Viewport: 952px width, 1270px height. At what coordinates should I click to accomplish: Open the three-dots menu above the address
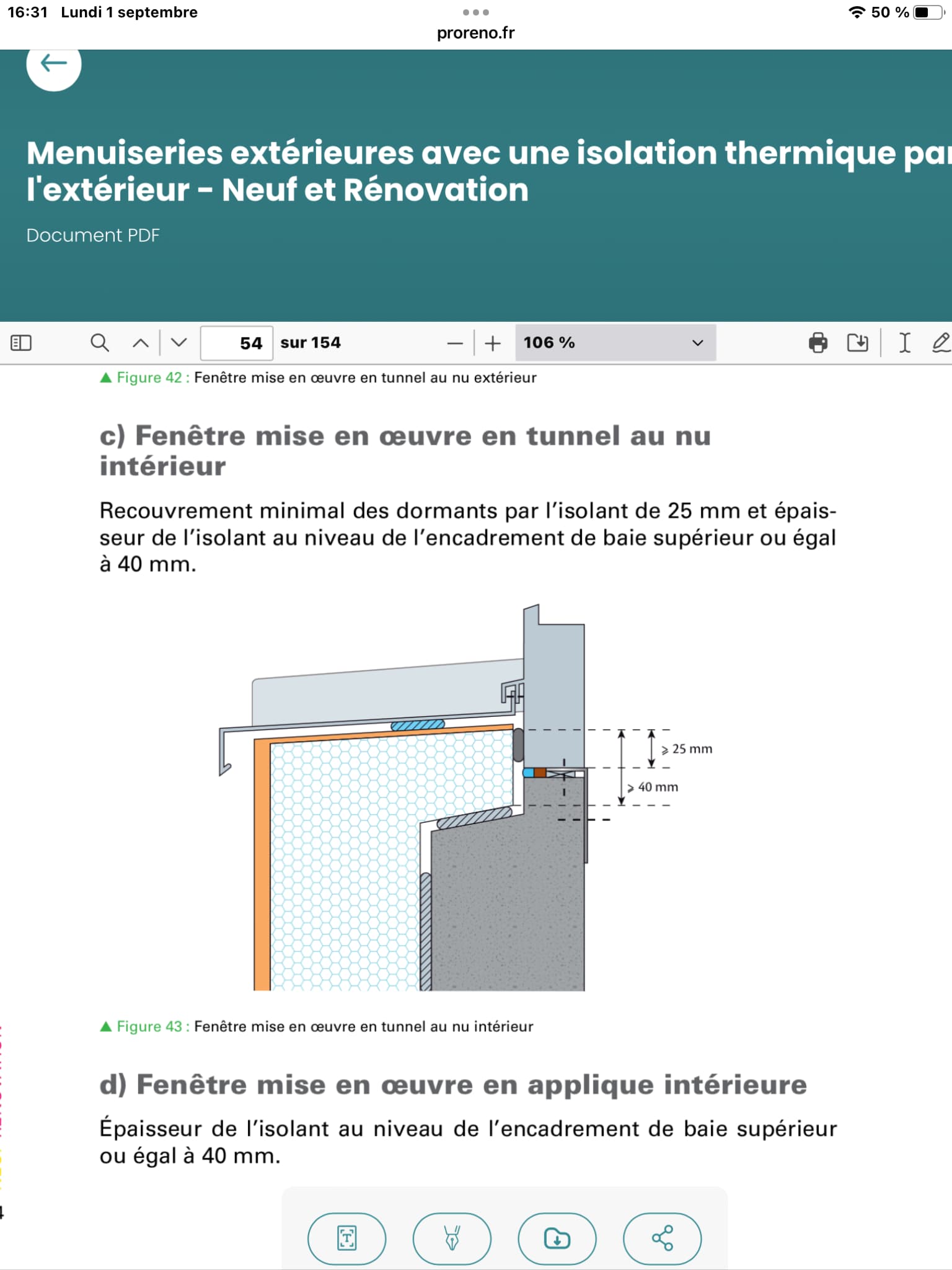[x=475, y=12]
